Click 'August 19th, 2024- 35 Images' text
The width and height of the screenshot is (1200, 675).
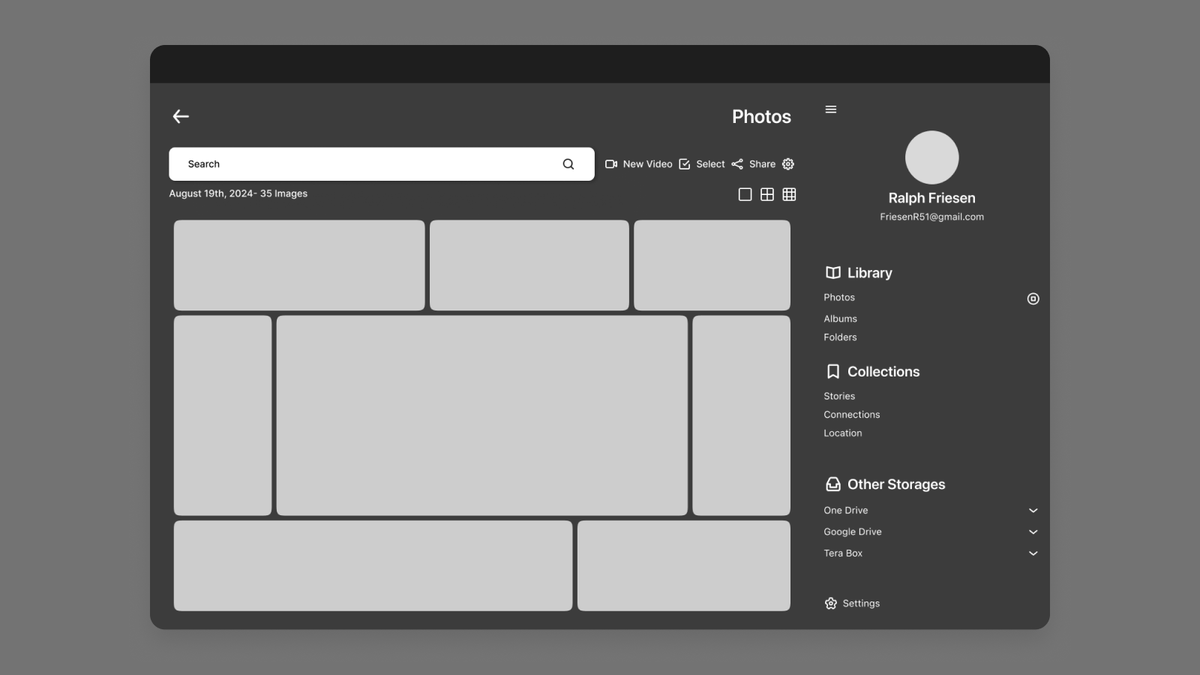(x=238, y=193)
